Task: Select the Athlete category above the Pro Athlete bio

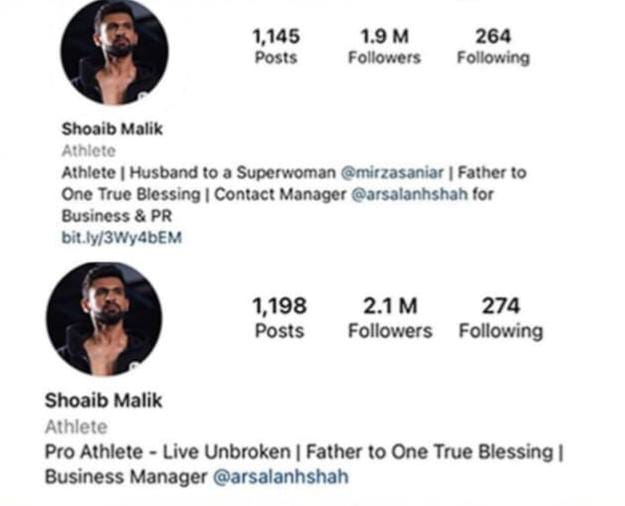Action: 76,428
